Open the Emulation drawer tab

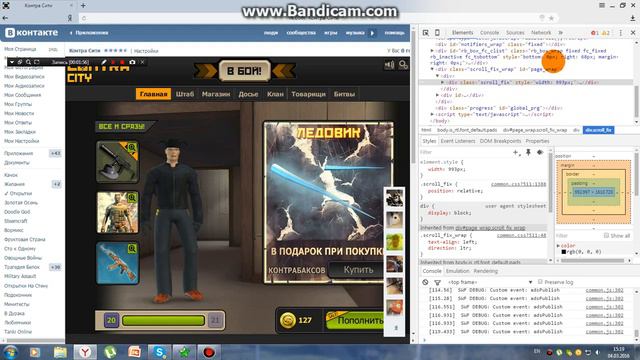pyautogui.click(x=457, y=271)
